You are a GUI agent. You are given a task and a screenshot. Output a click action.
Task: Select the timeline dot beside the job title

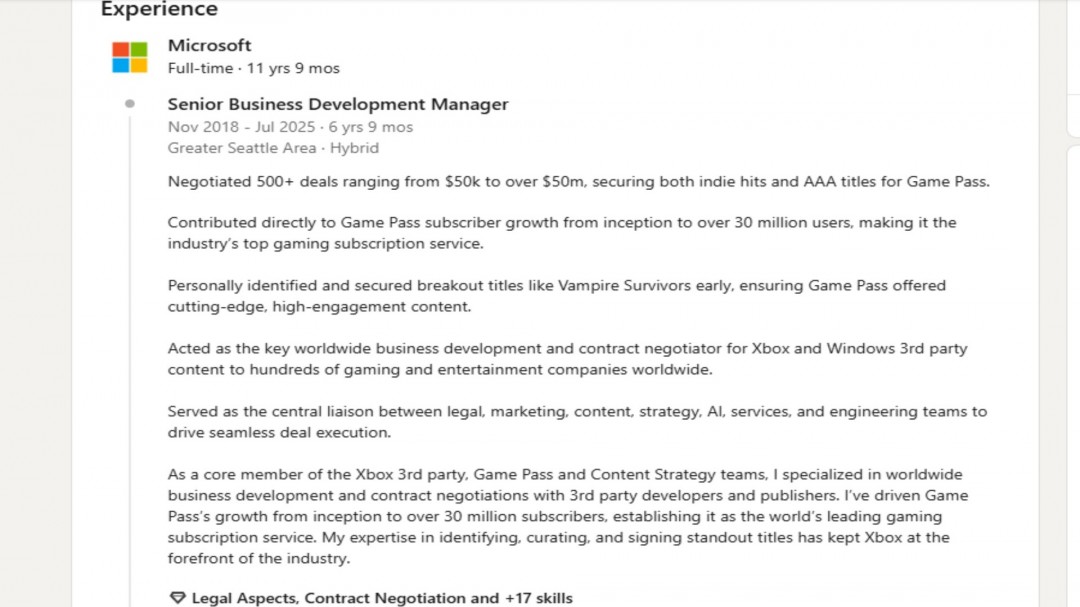(x=131, y=103)
